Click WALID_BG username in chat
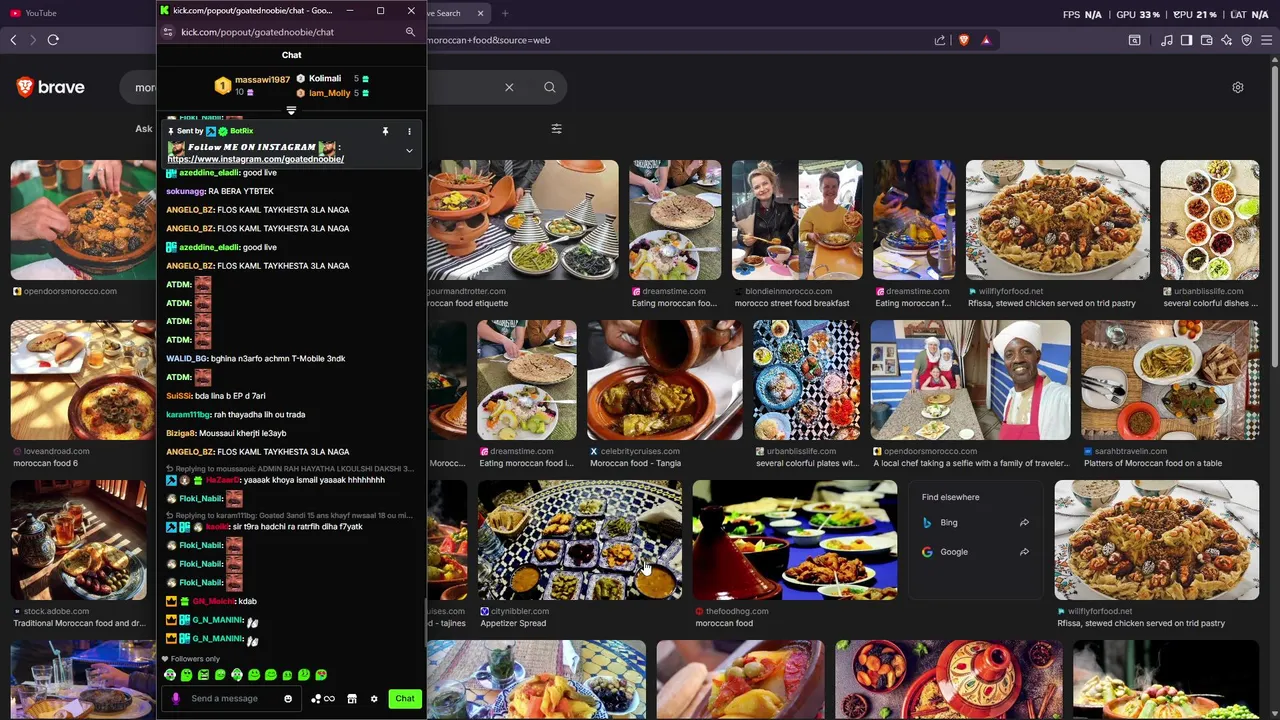The image size is (1280, 720). point(186,359)
